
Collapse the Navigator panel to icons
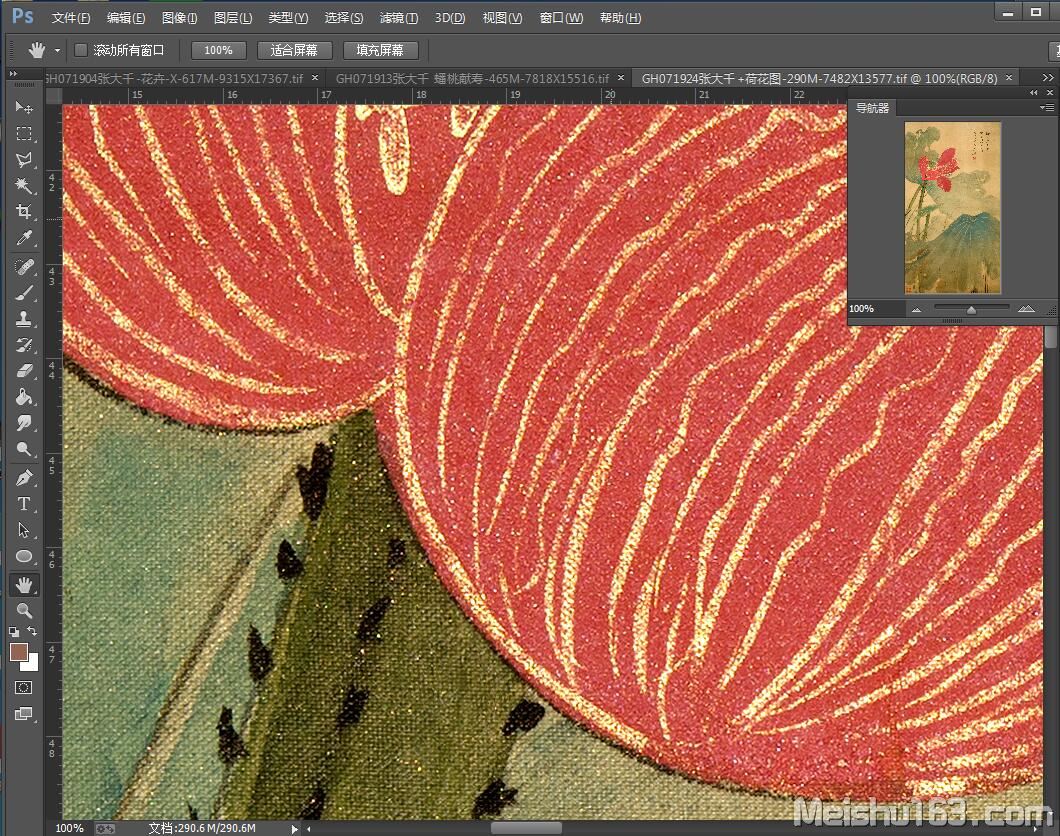pos(1034,93)
